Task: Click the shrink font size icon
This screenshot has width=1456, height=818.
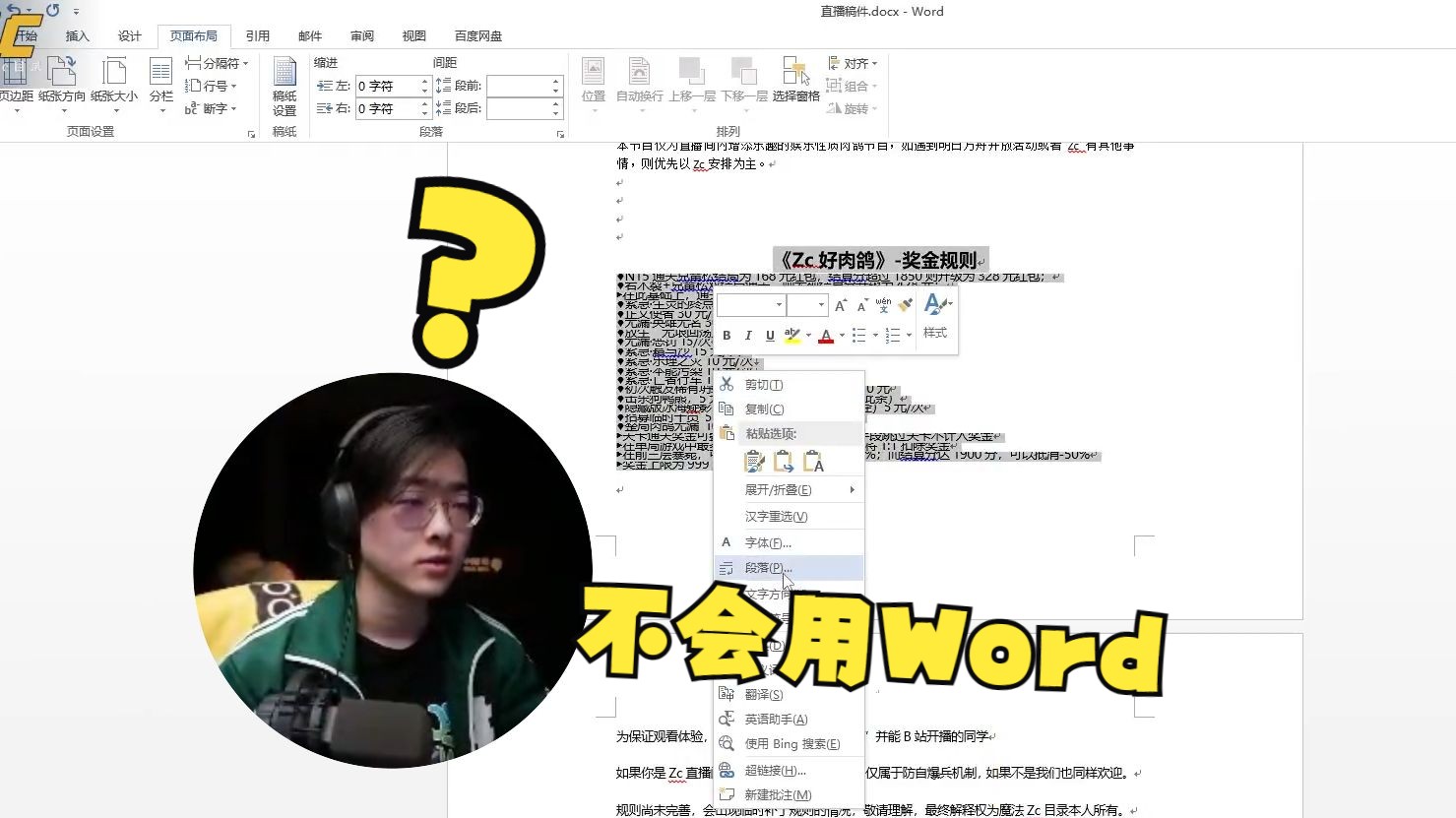Action: click(x=861, y=305)
